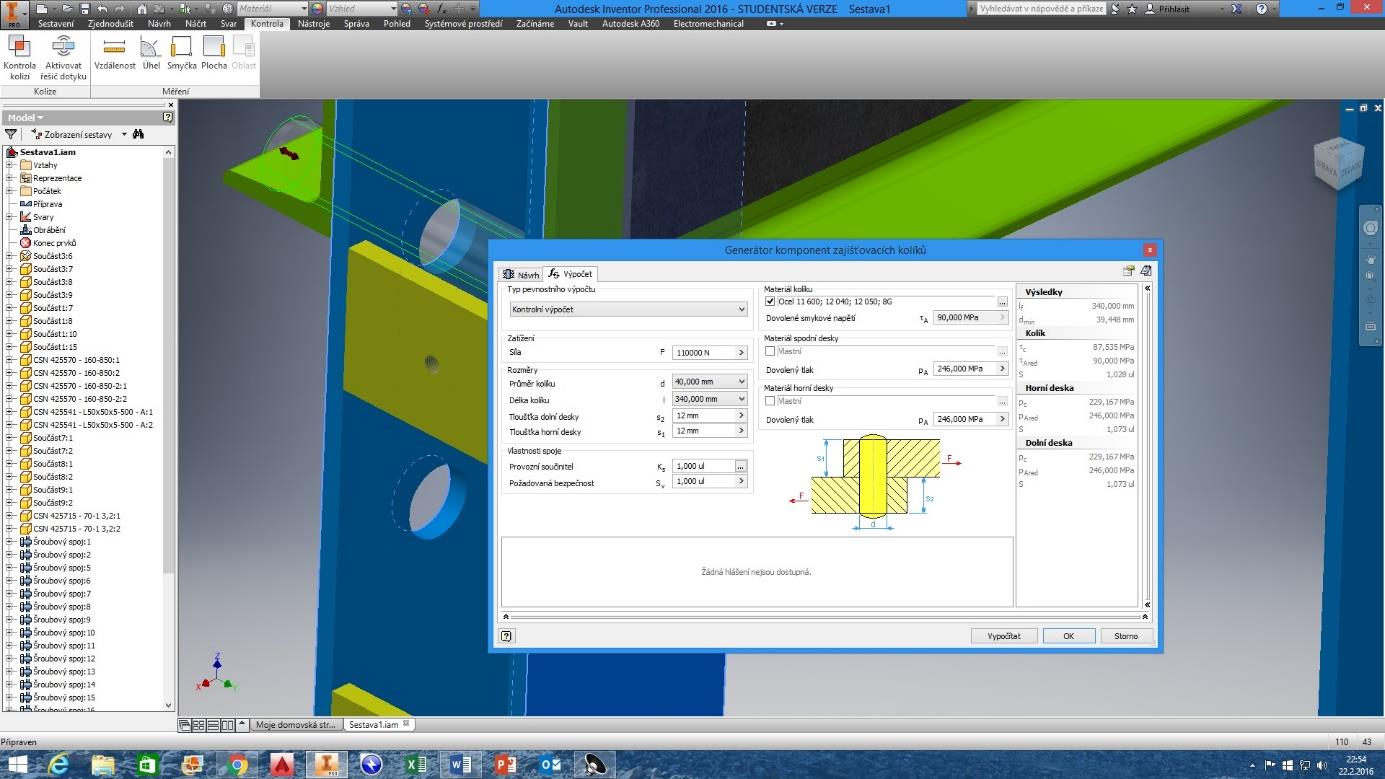Click the dialog help question mark icon

coord(507,636)
